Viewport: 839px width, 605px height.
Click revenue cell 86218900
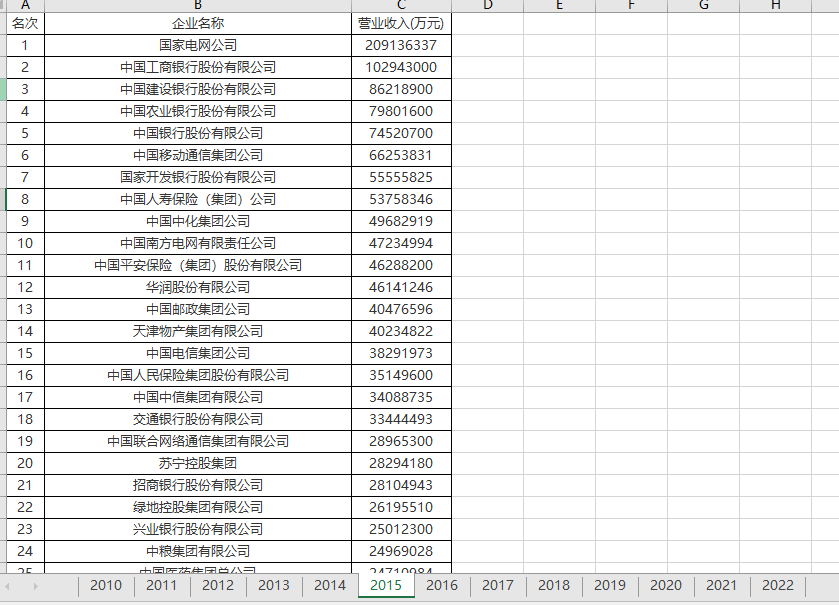pos(401,89)
